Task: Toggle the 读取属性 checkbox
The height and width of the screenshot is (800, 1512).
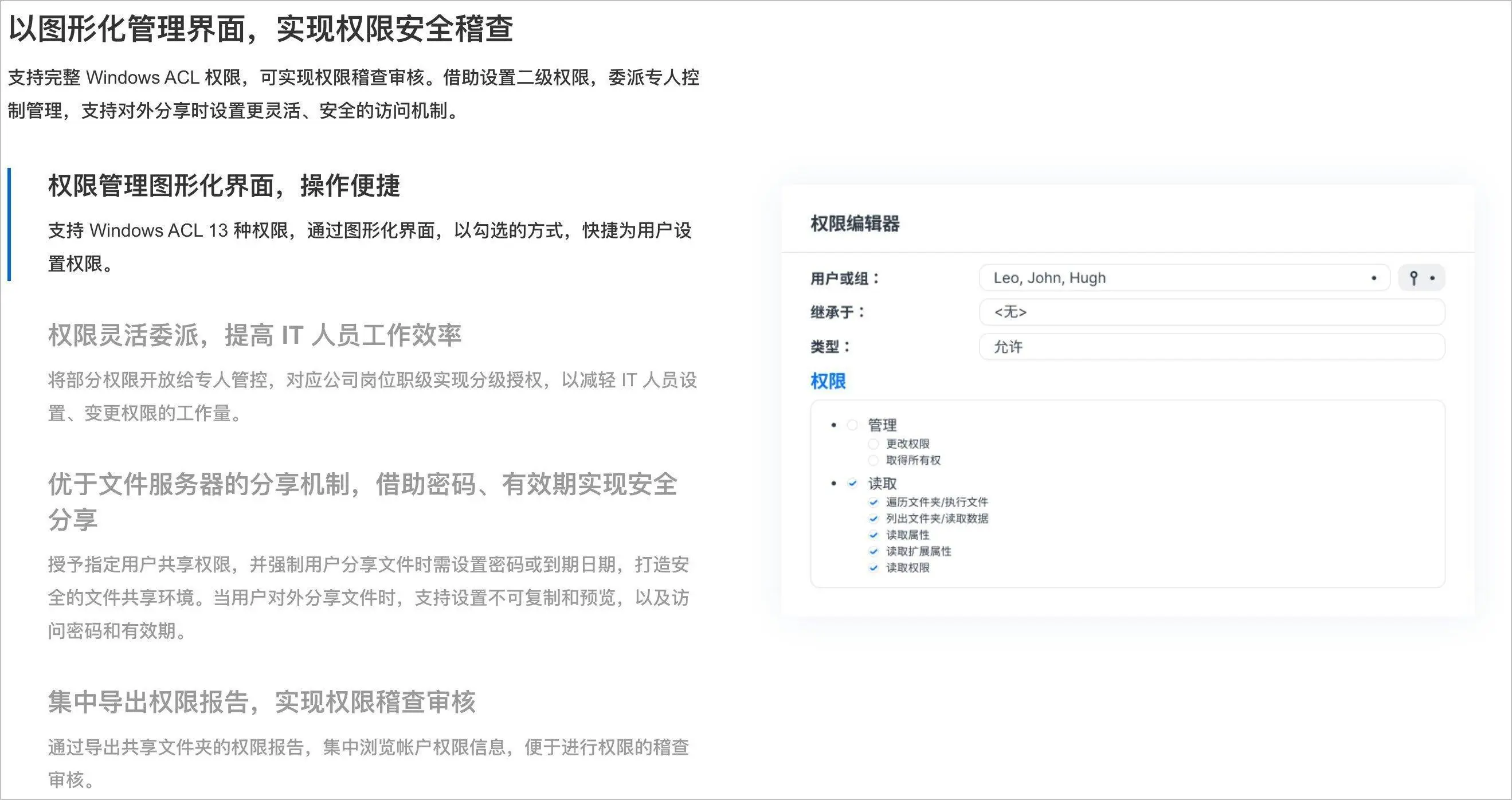Action: (873, 535)
